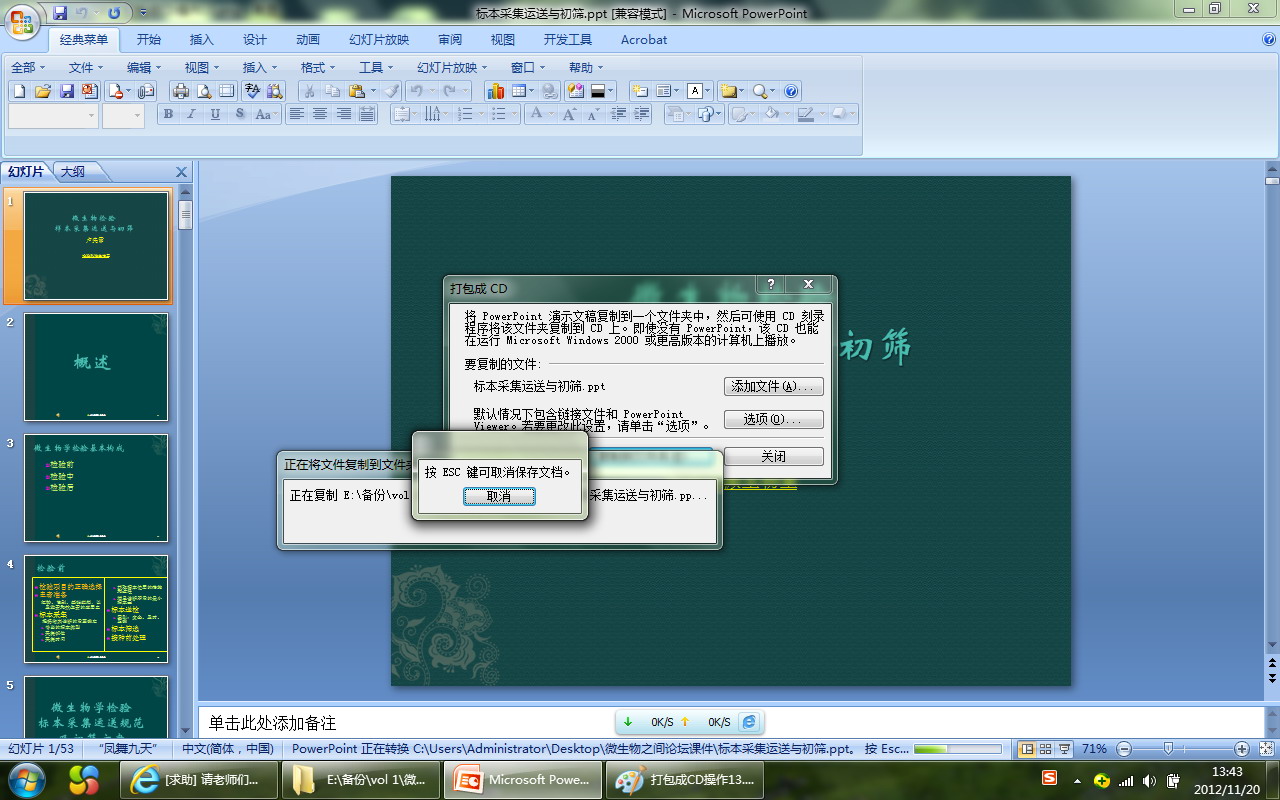Click the Underline formatting button

click(x=216, y=115)
